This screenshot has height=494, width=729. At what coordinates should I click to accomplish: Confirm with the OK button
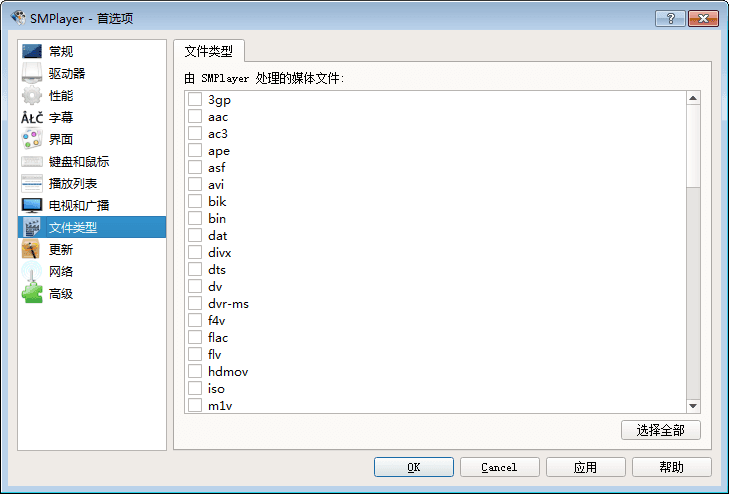(414, 467)
